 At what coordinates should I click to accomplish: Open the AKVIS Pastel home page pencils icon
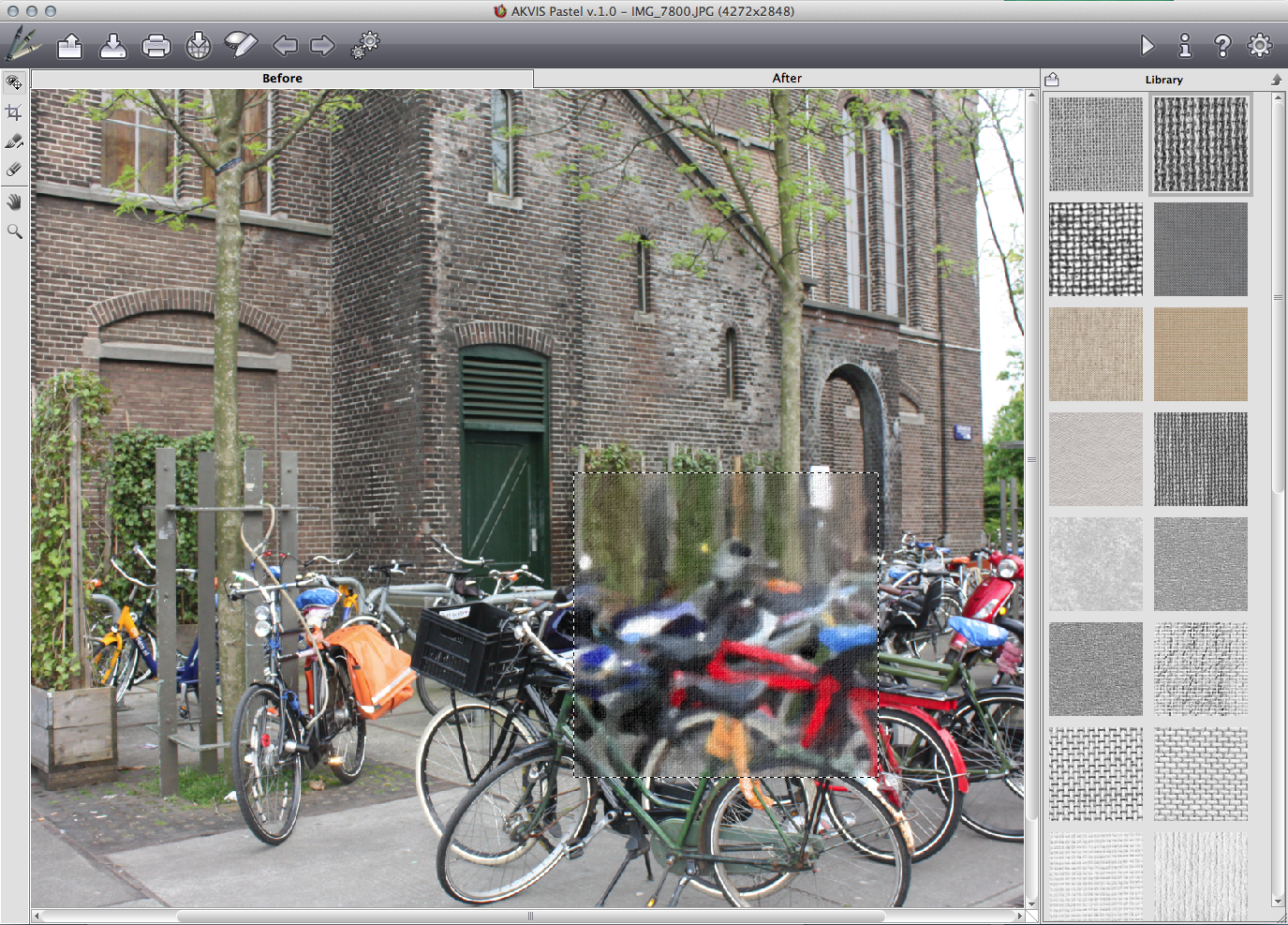[x=23, y=44]
